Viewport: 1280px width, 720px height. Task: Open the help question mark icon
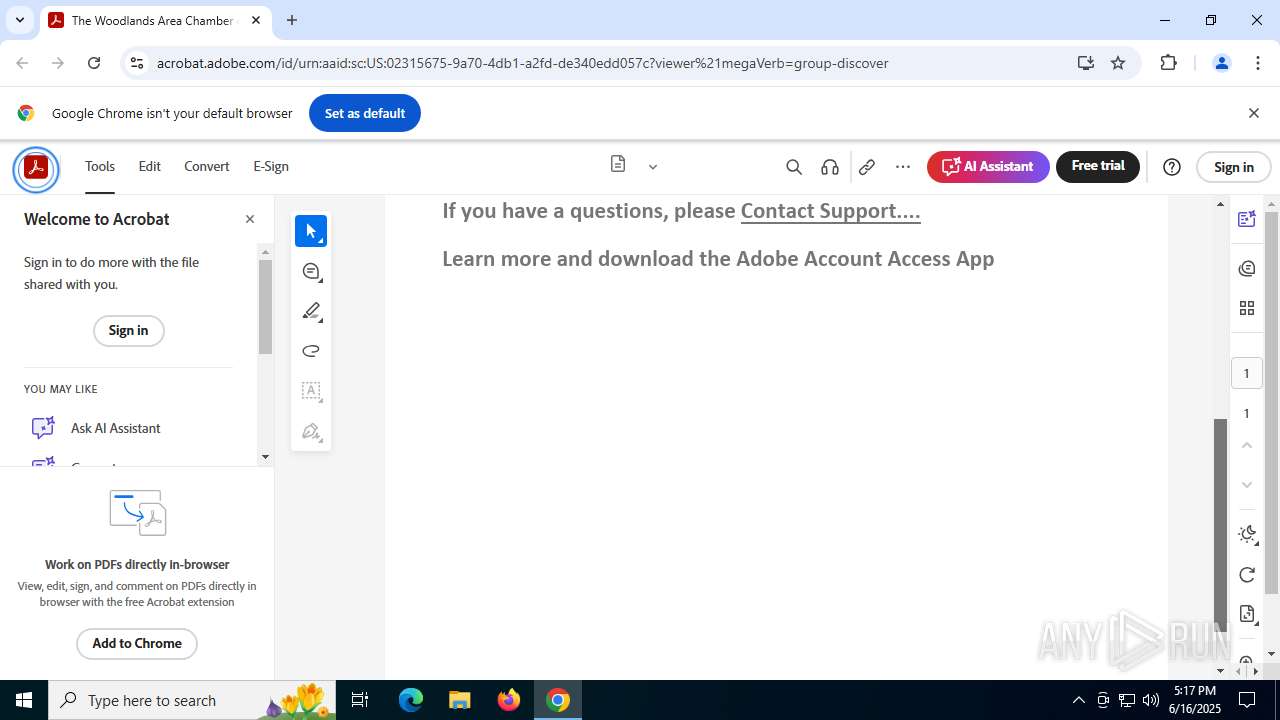(1172, 167)
